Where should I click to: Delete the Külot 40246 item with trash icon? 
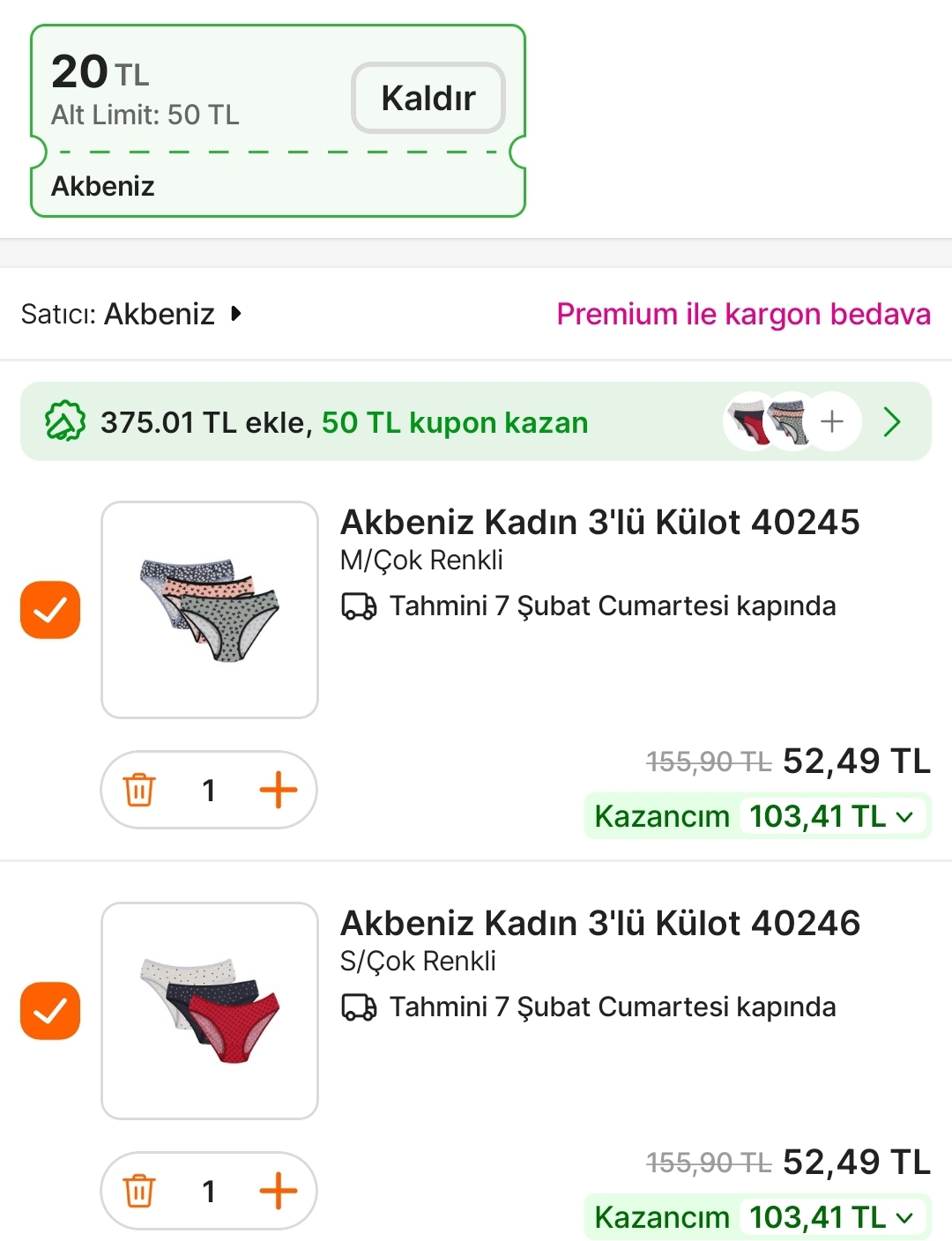click(139, 1191)
